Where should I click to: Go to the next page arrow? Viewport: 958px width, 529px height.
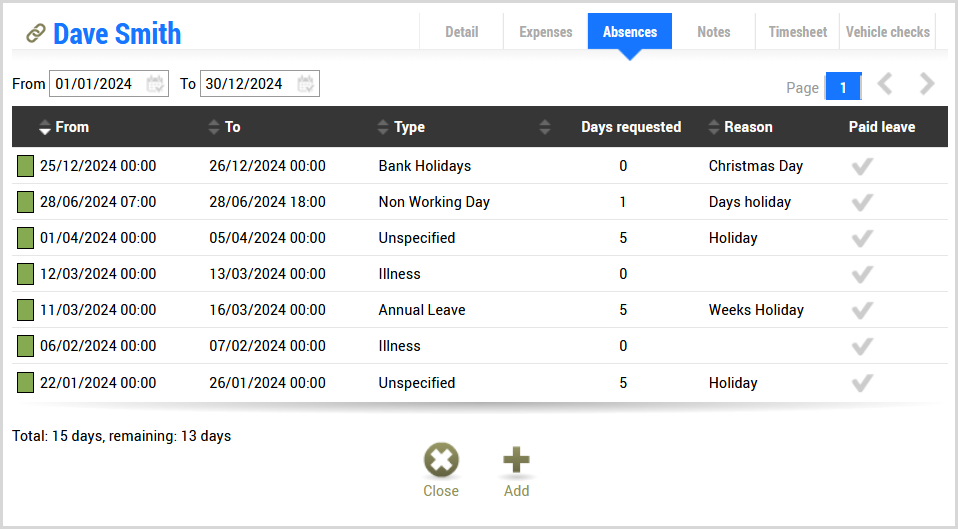(x=927, y=85)
